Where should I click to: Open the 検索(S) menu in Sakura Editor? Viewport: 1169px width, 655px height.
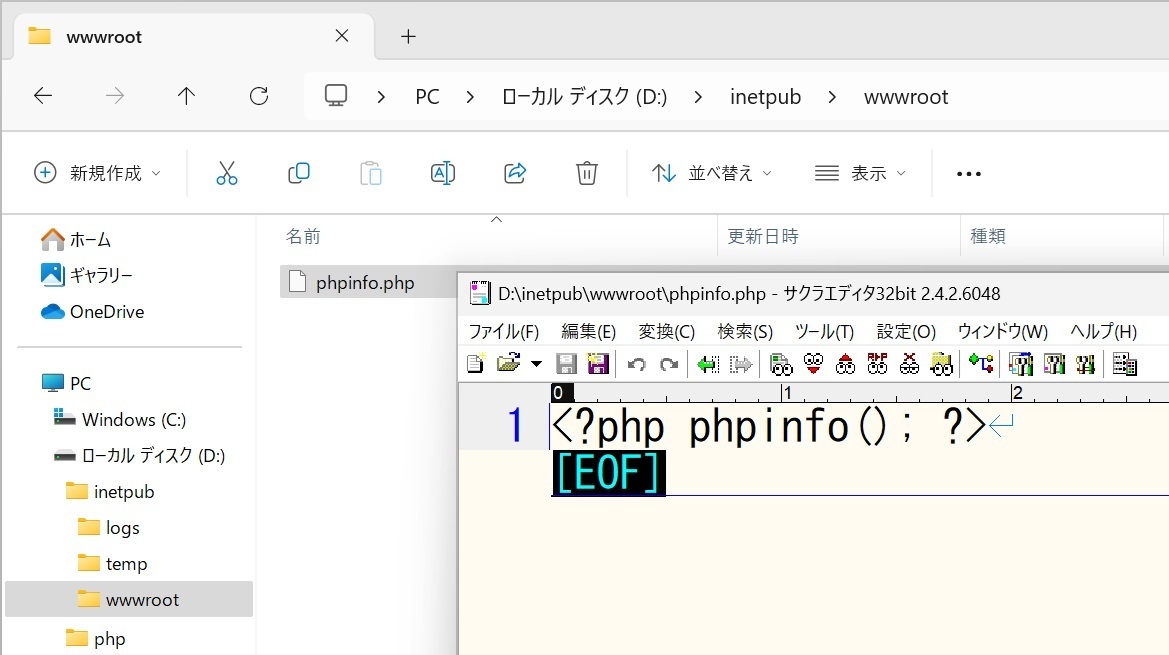click(743, 331)
